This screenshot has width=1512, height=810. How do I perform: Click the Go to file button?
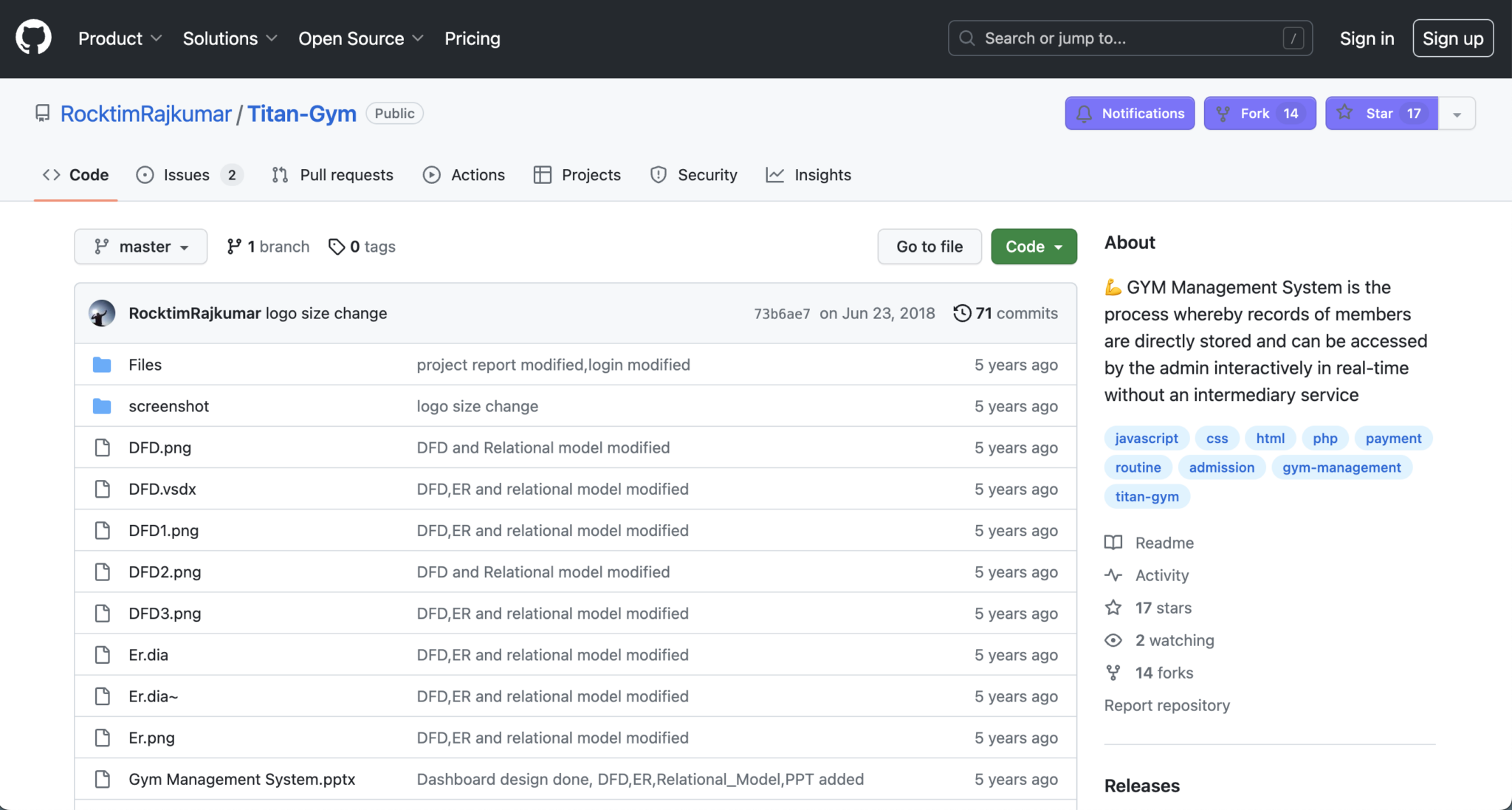click(929, 246)
